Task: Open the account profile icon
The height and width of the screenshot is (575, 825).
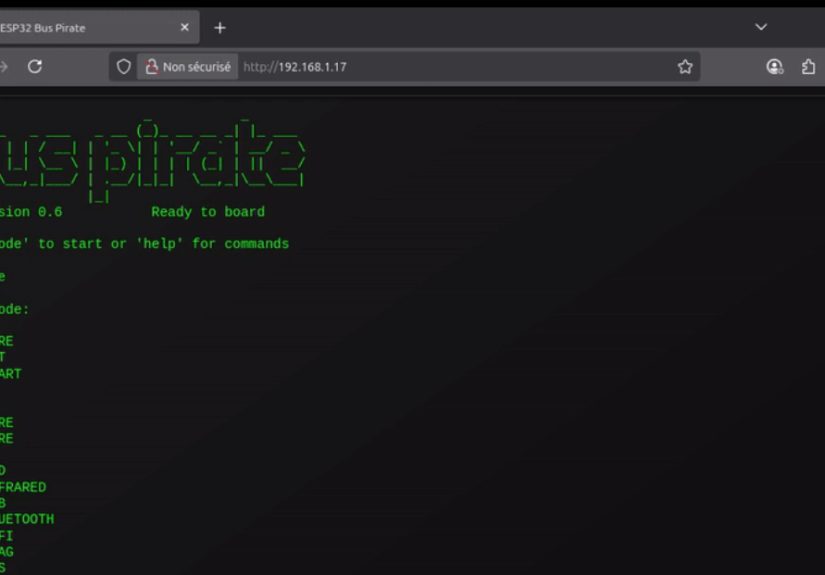Action: (x=774, y=67)
